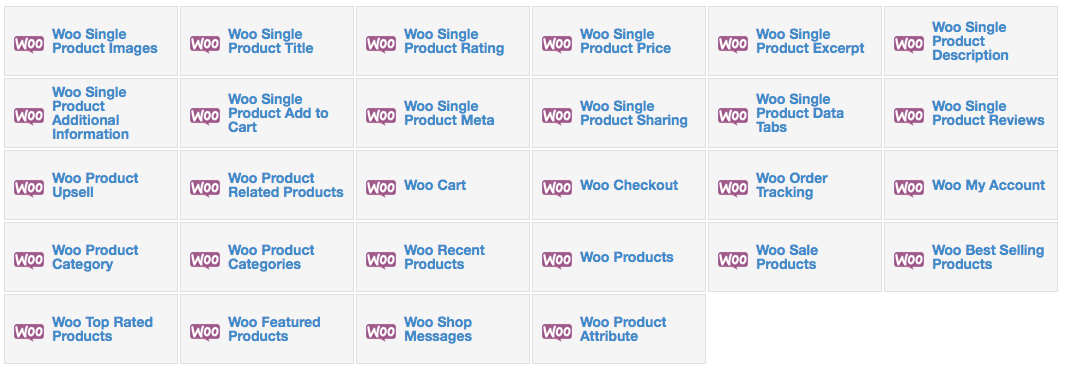Click the Woo logo next to Woo My Account

click(908, 187)
